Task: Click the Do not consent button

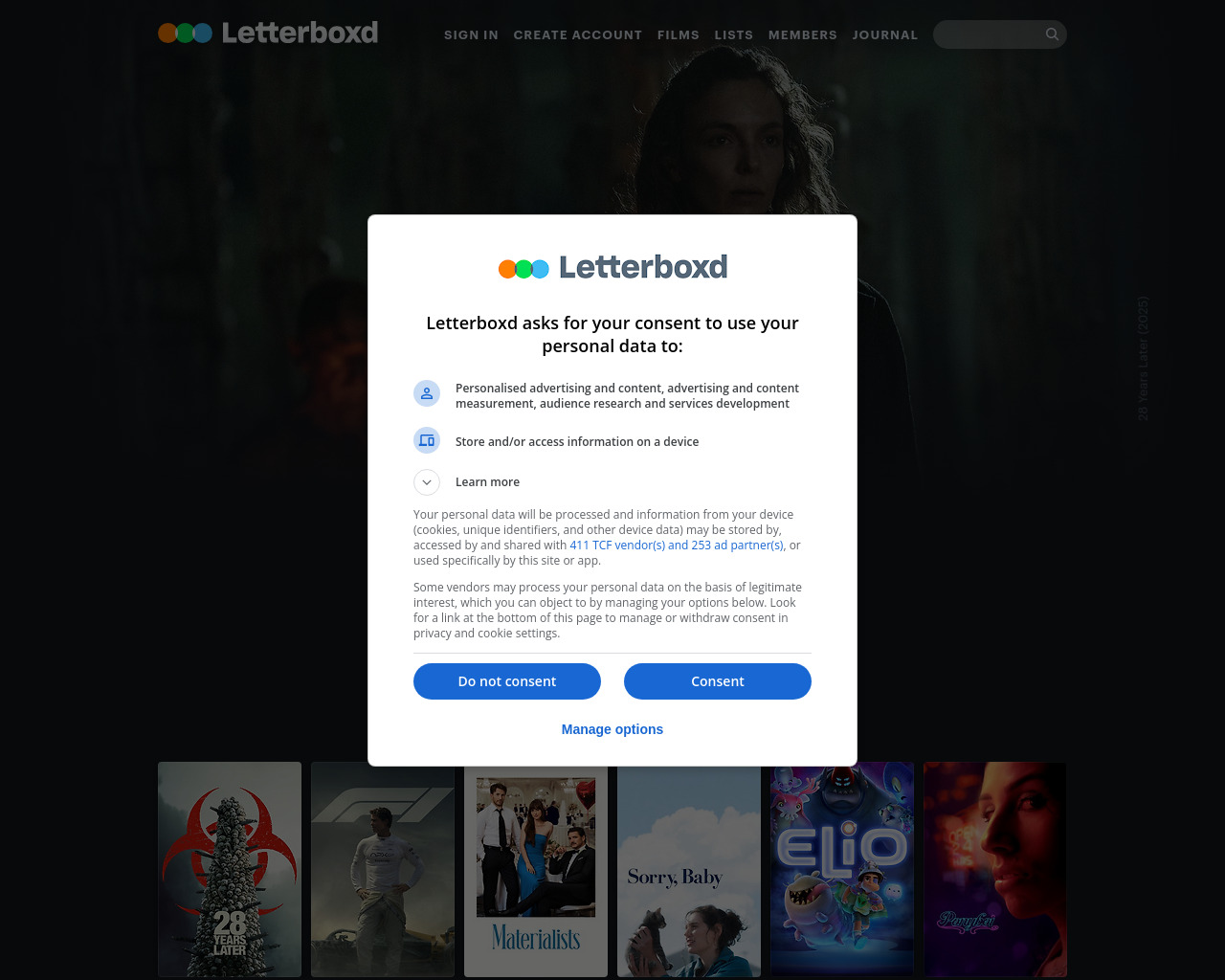Action: (x=507, y=681)
